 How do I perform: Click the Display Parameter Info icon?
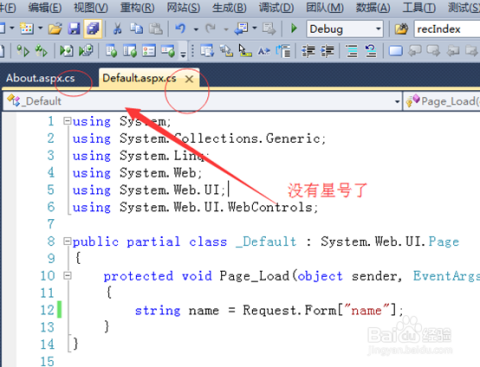[x=226, y=51]
